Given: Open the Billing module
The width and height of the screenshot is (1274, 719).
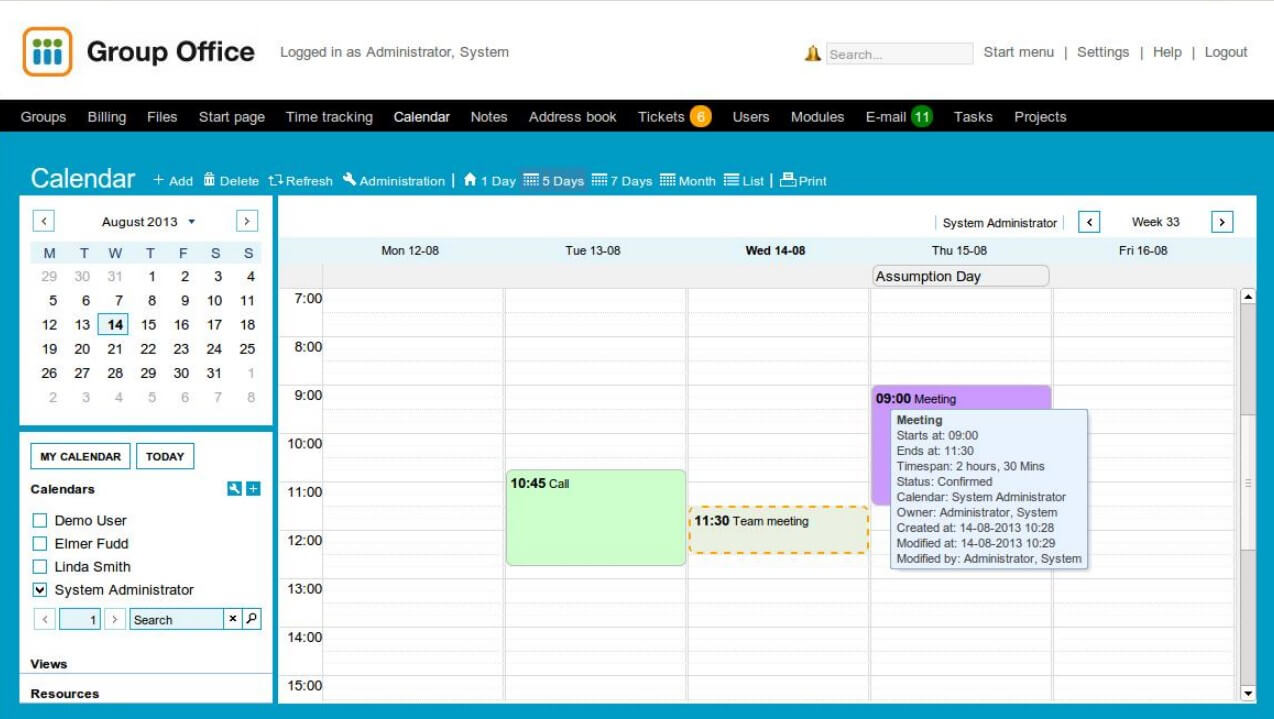Looking at the screenshot, I should click(x=107, y=117).
